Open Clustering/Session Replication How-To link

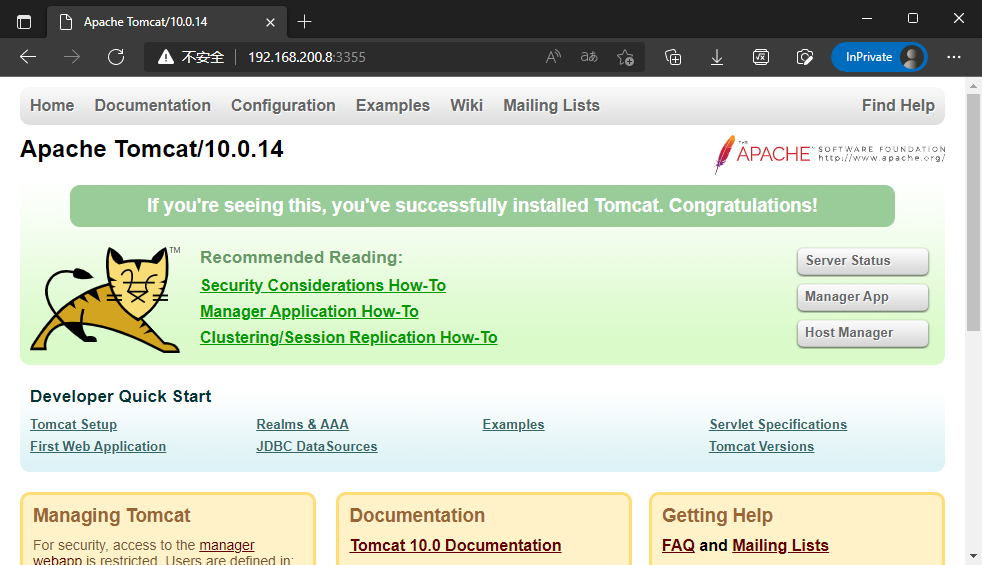coord(349,338)
